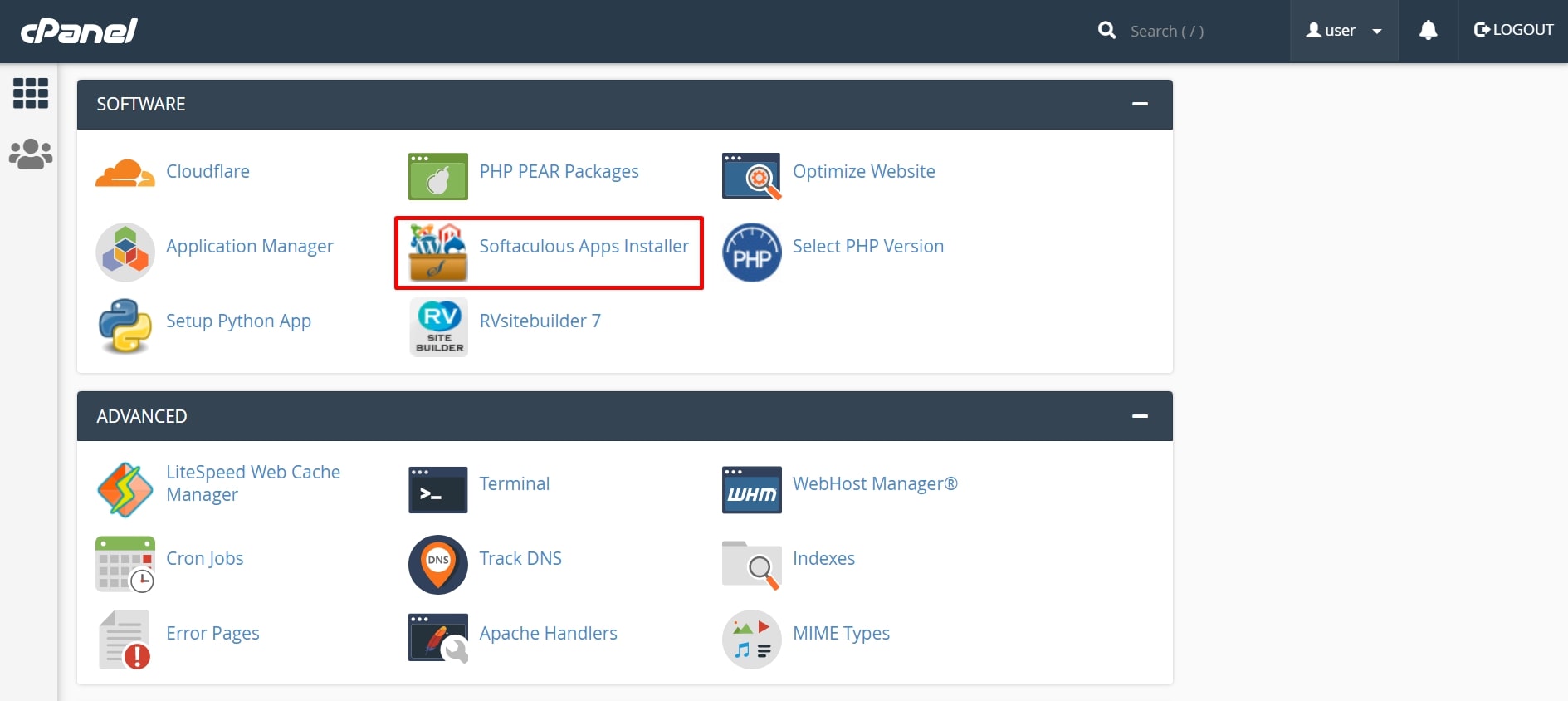Open the MIME Types link
Viewport: 1568px width, 701px height.
(841, 634)
